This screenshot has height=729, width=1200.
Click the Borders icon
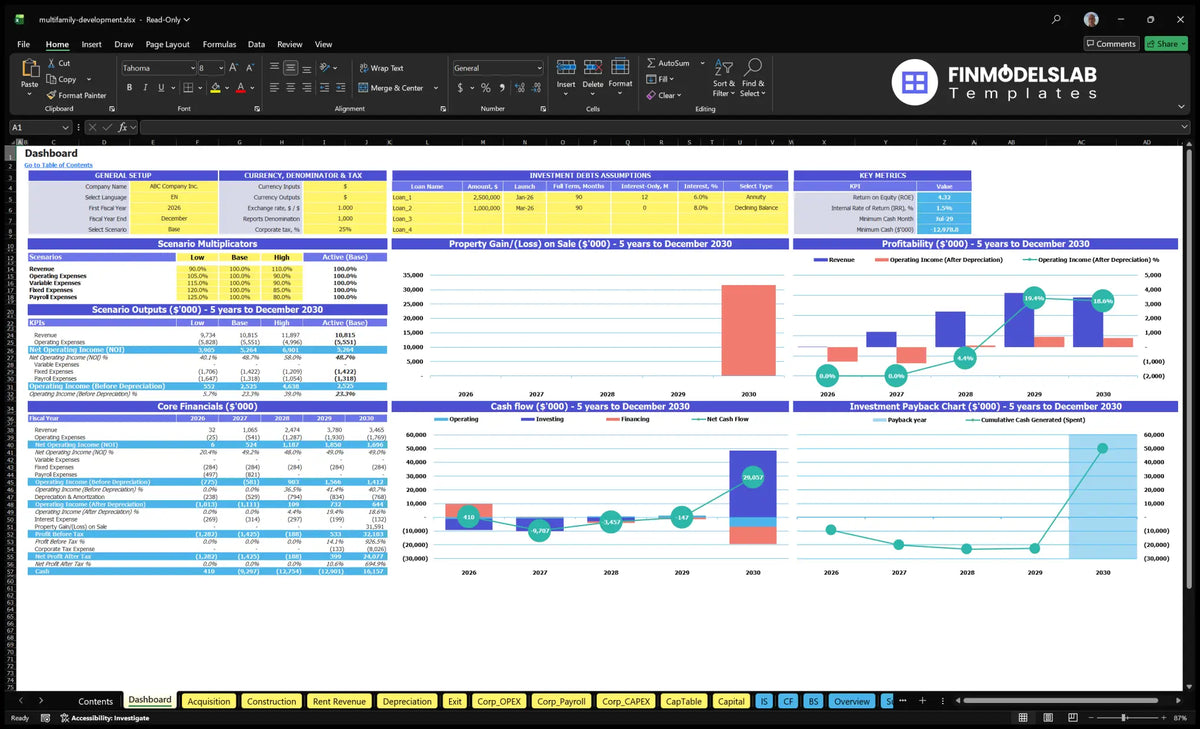[188, 88]
